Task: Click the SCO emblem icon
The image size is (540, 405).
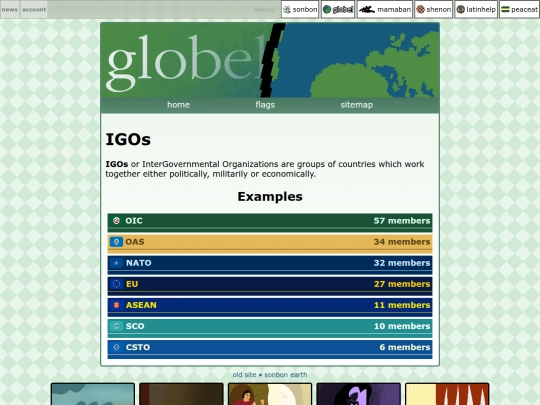Action: click(x=116, y=326)
